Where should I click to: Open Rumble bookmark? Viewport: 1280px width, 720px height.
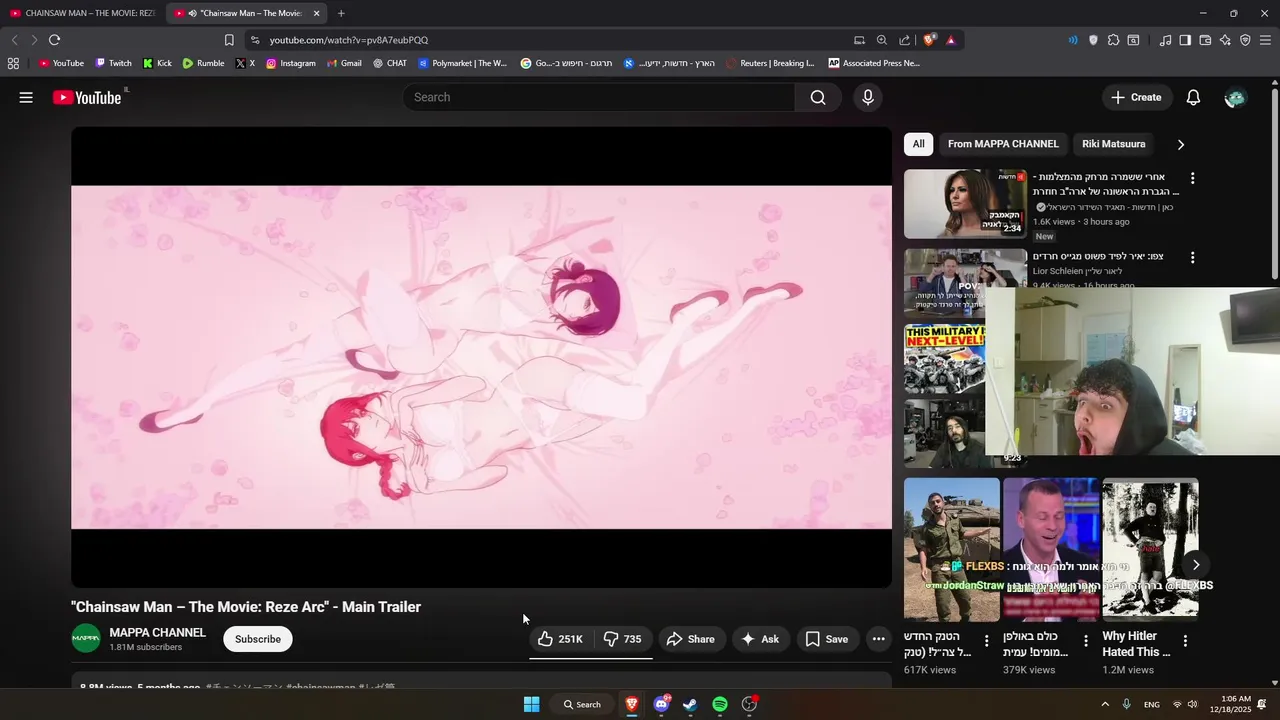tap(203, 63)
